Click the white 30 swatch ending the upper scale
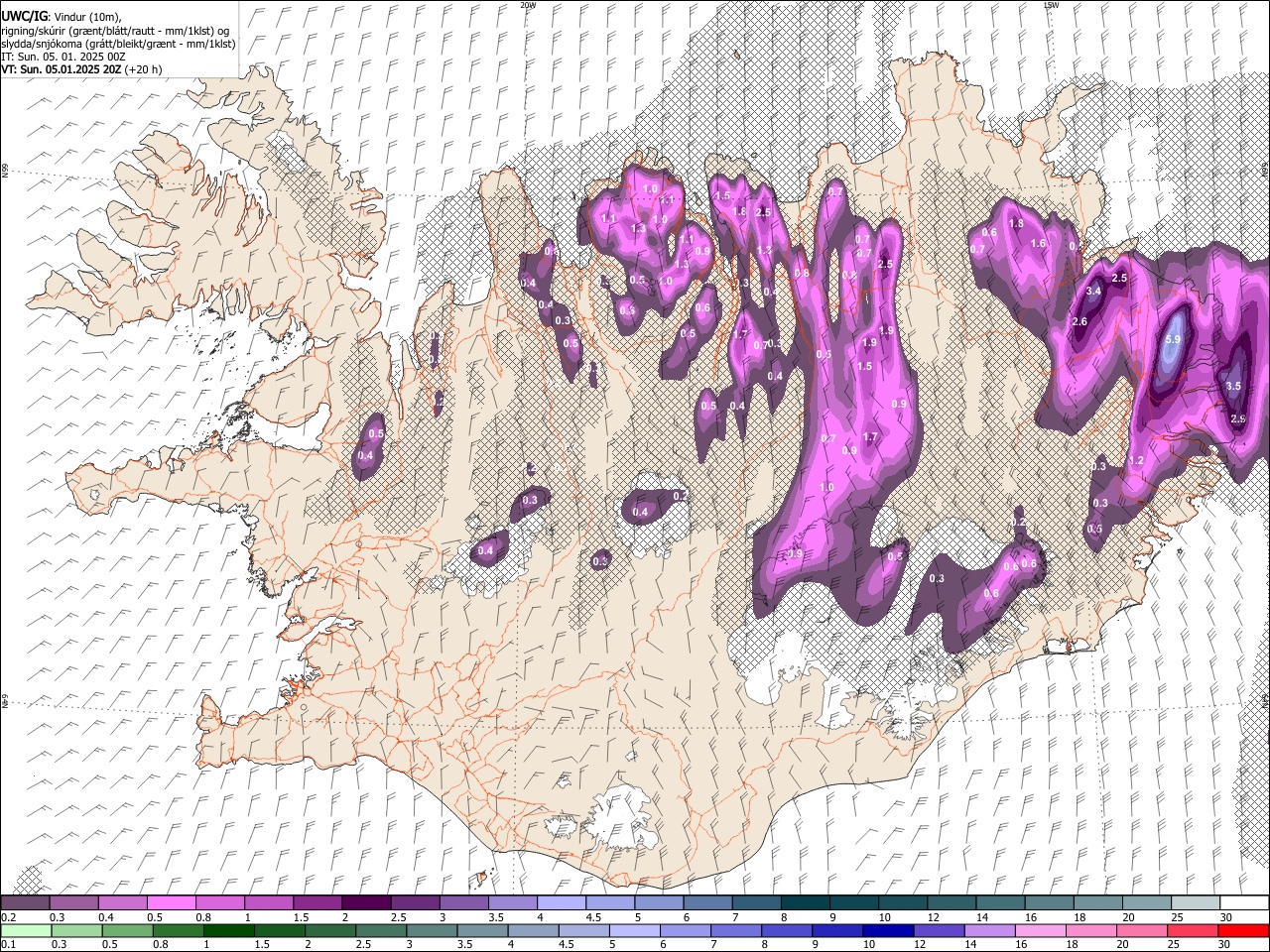 coord(1244,902)
